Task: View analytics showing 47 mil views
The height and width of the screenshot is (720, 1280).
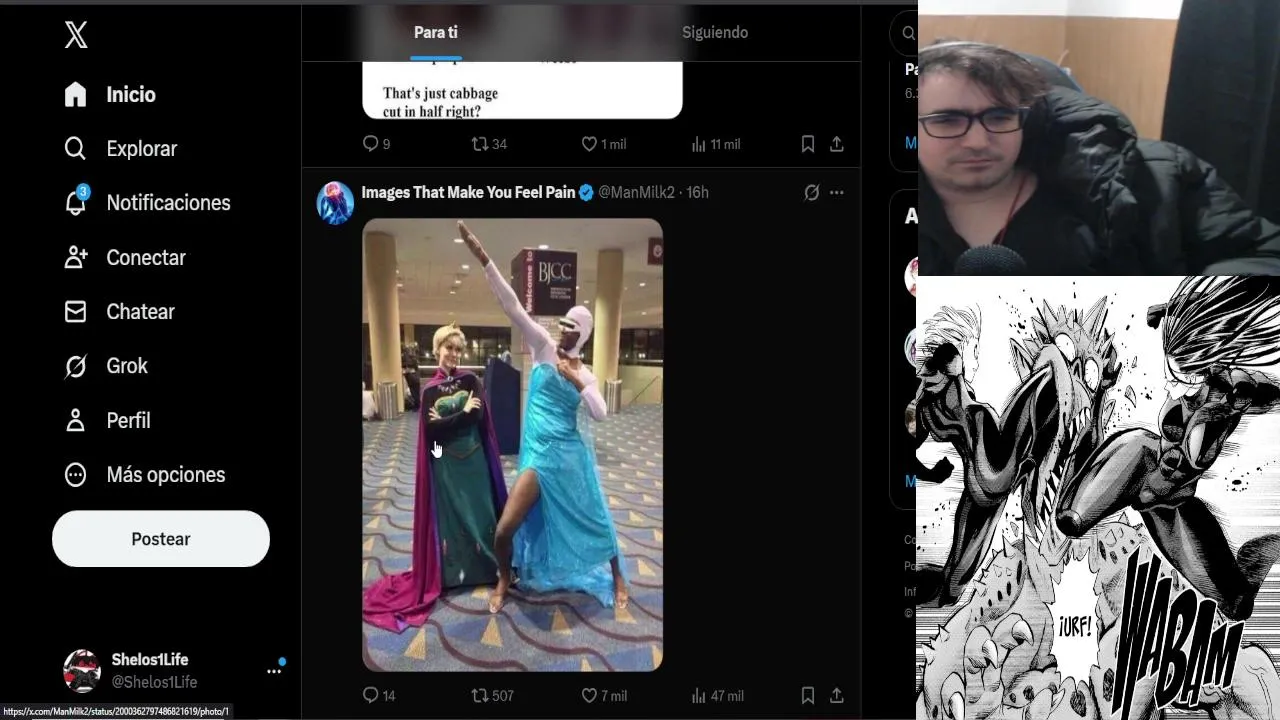Action: [x=717, y=695]
